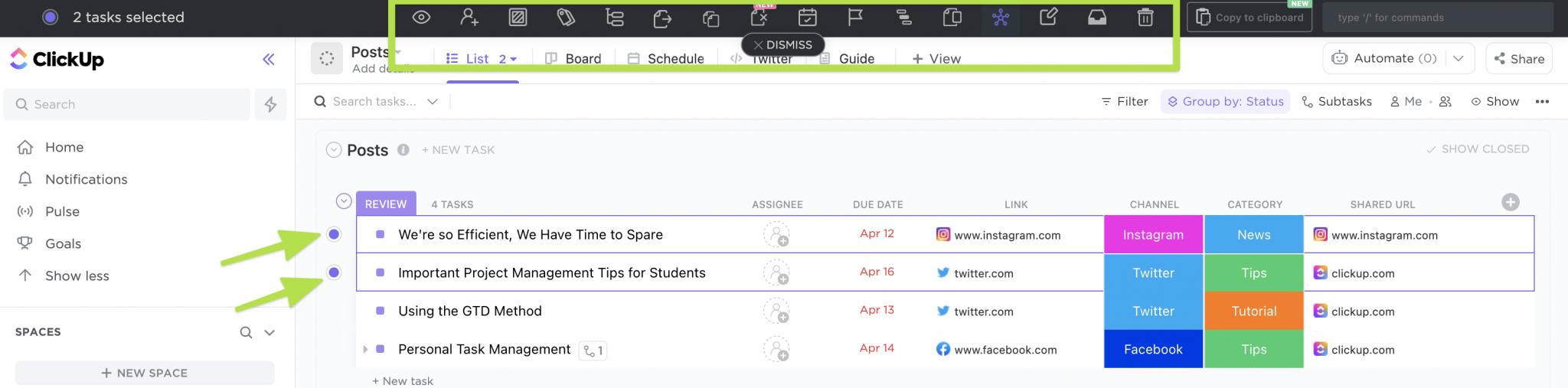Click the set due date calendar icon
Viewport: 1568px width, 388px height.
[x=807, y=17]
